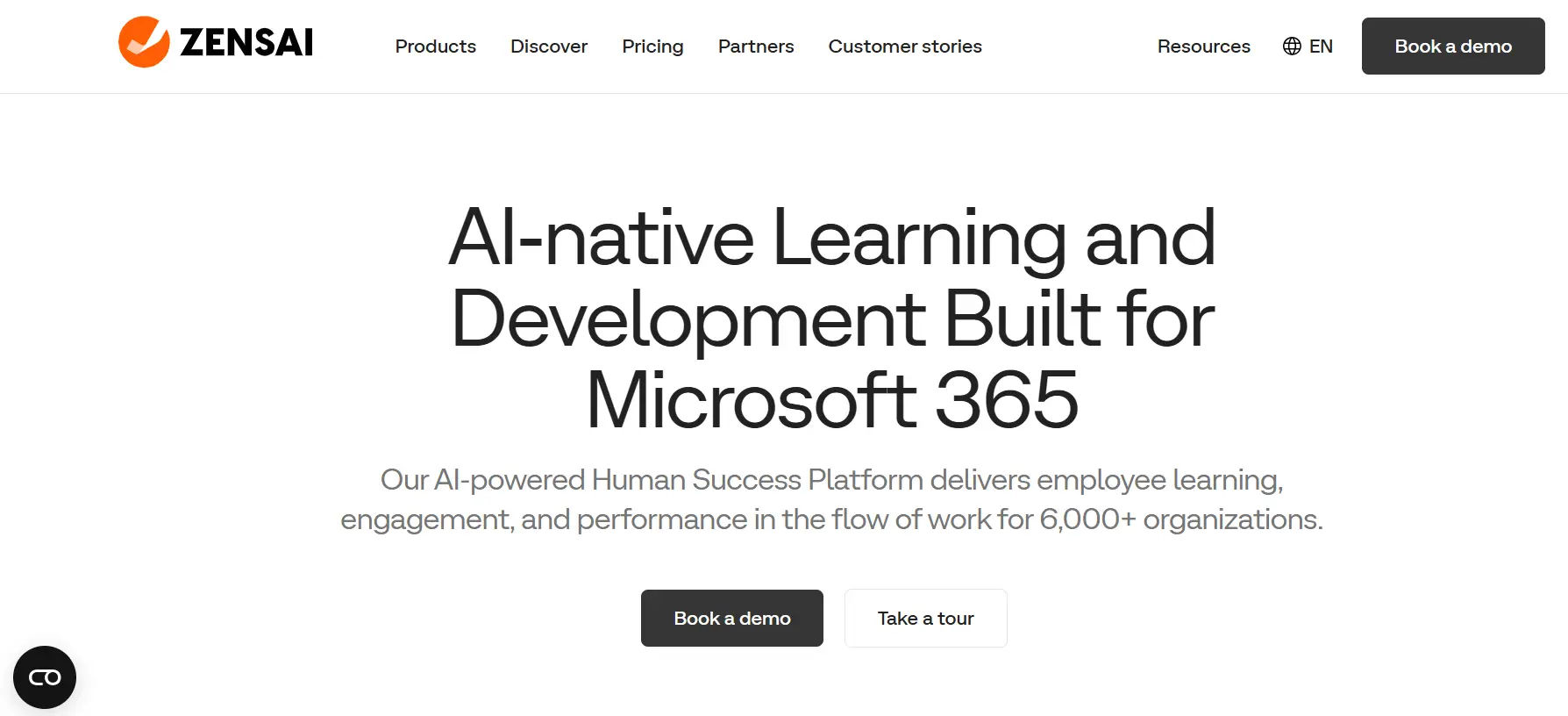Open Customer stories in navigation
1568x716 pixels.
coord(905,46)
